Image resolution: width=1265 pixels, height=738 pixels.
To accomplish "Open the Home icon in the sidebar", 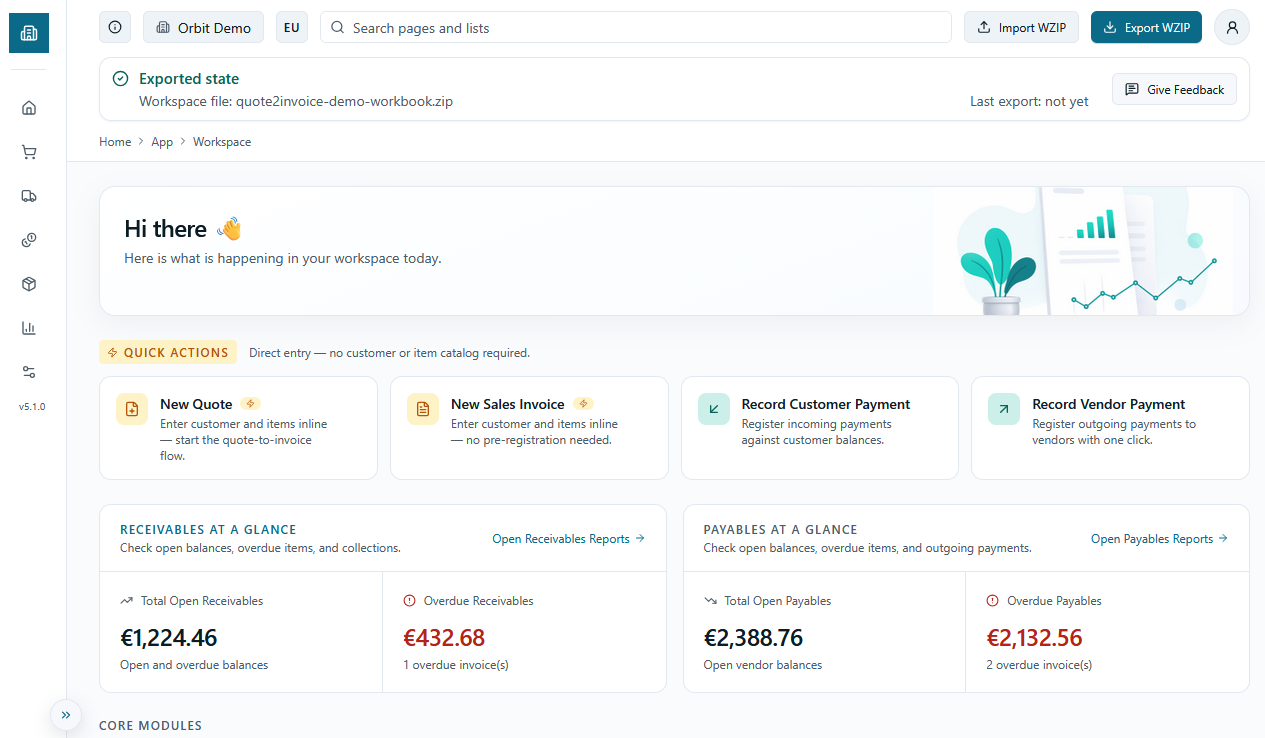I will point(29,107).
